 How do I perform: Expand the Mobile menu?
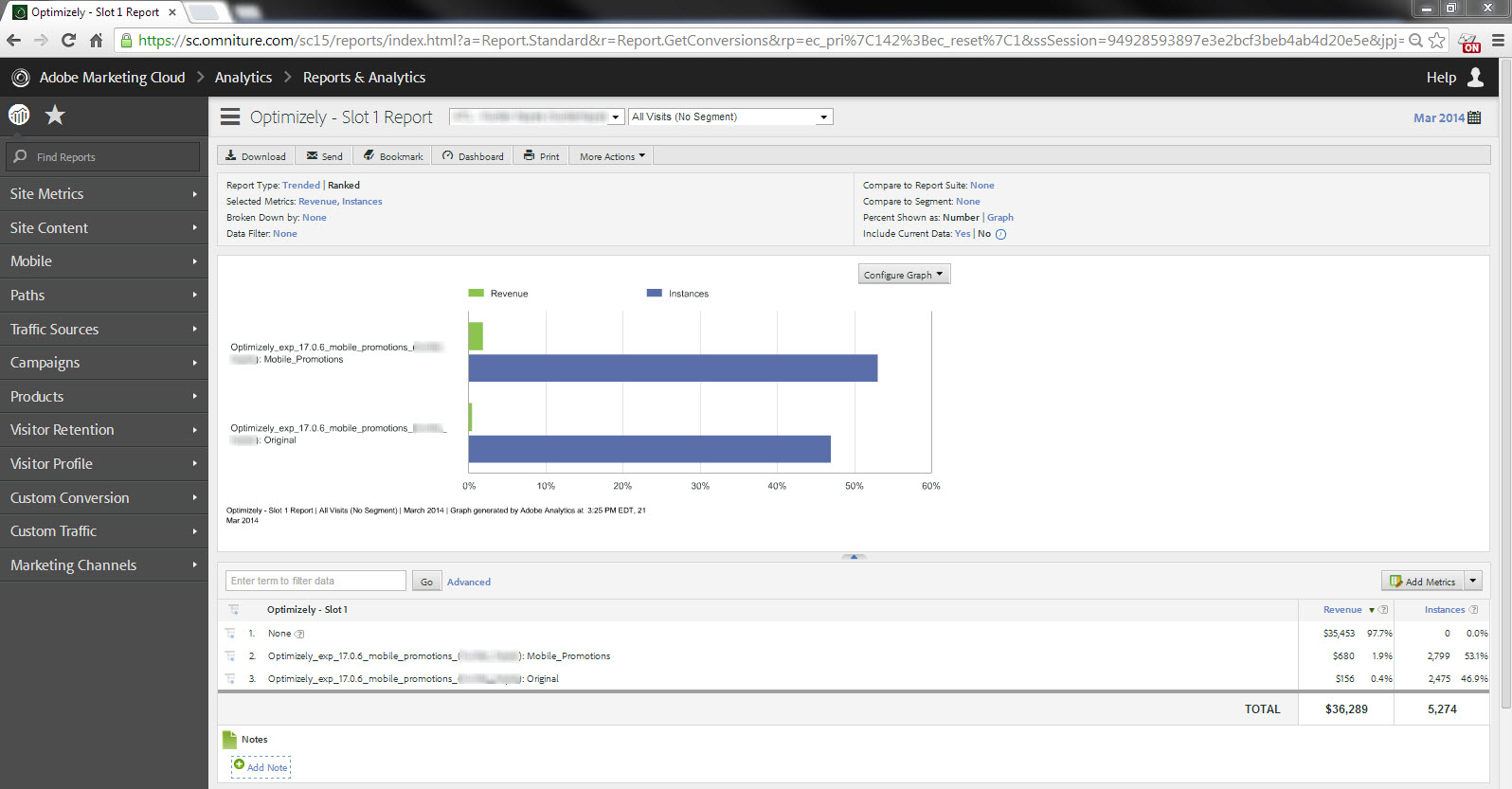point(104,261)
